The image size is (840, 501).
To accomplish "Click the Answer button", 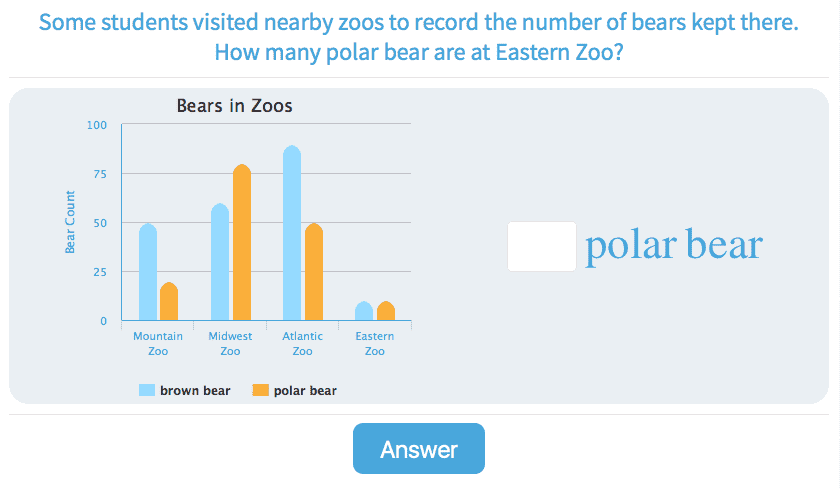I will [x=418, y=449].
